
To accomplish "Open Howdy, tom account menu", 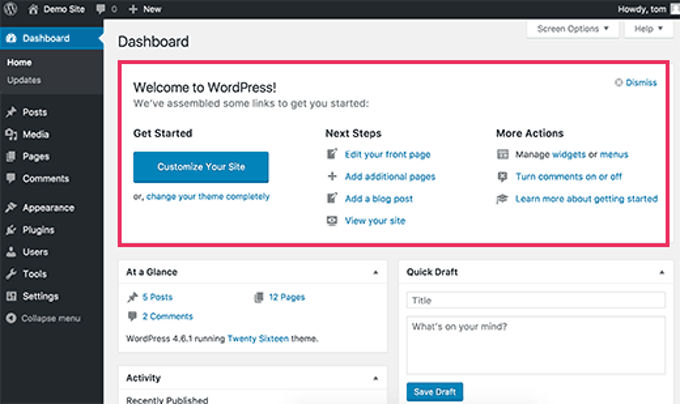I will (x=648, y=9).
